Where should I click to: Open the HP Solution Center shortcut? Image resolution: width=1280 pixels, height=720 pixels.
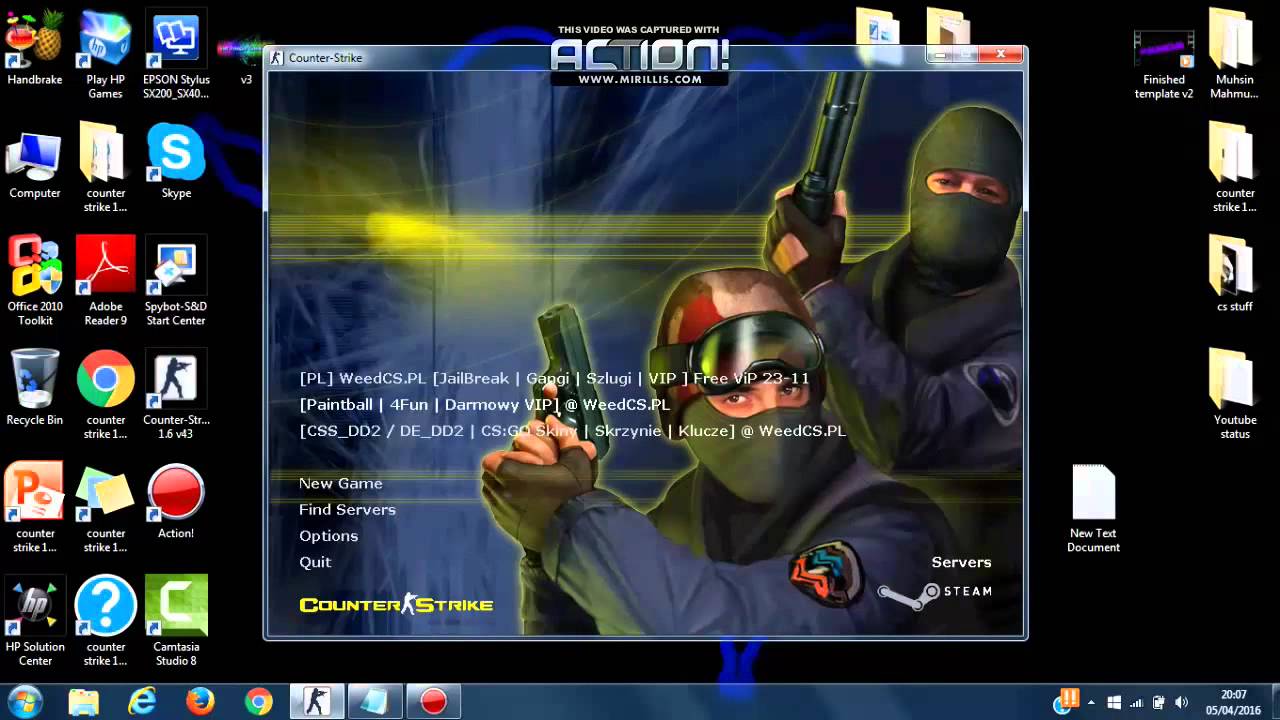pyautogui.click(x=35, y=621)
